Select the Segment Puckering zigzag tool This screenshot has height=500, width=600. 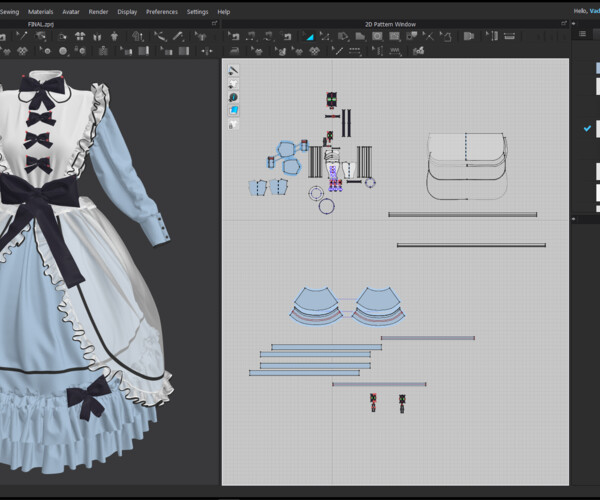(395, 51)
